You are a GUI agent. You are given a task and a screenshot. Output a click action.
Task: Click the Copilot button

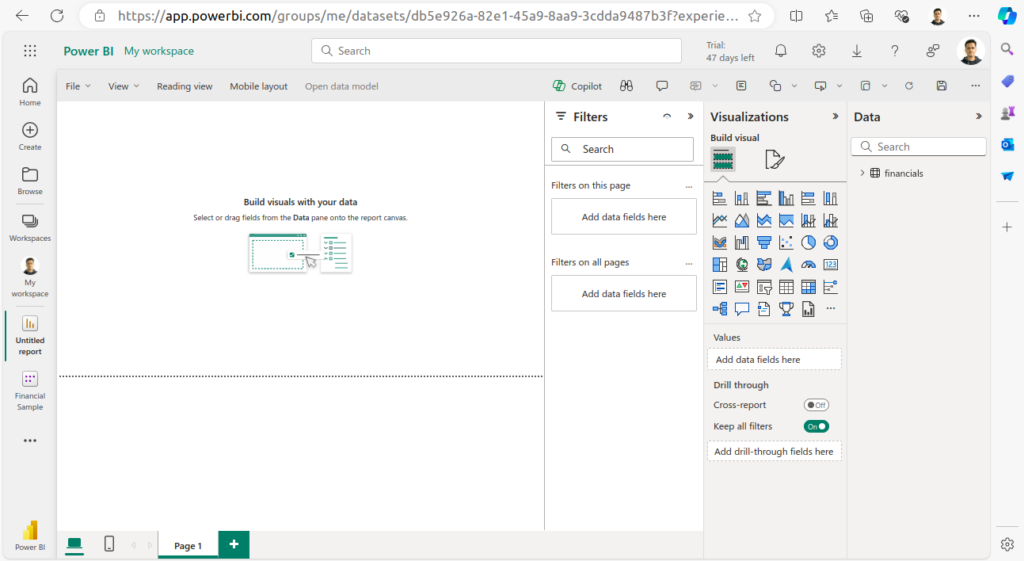pyautogui.click(x=578, y=86)
